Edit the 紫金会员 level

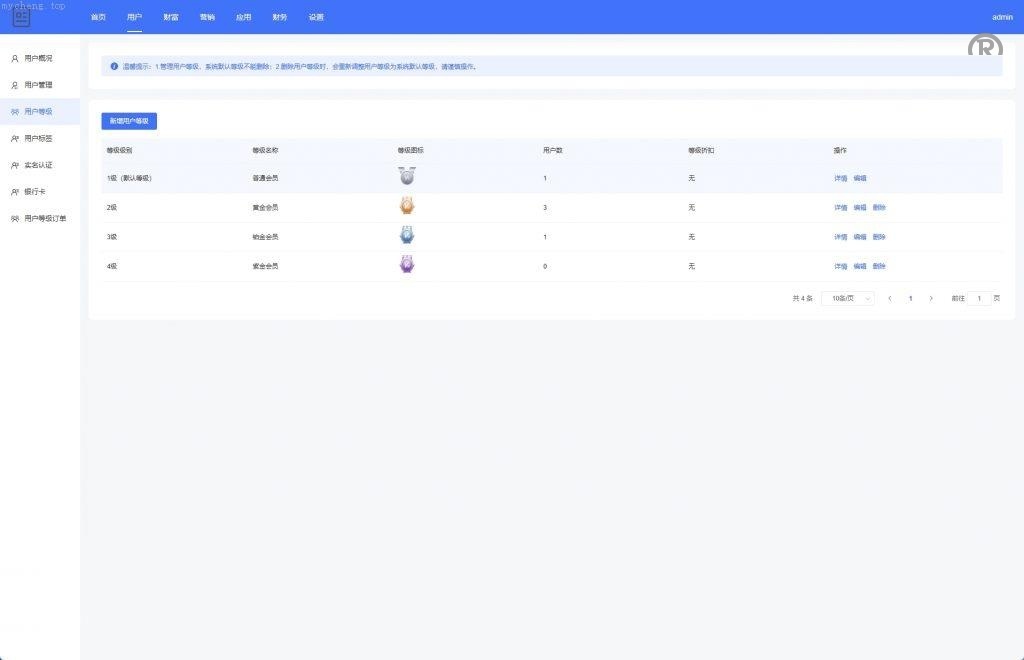tap(860, 266)
